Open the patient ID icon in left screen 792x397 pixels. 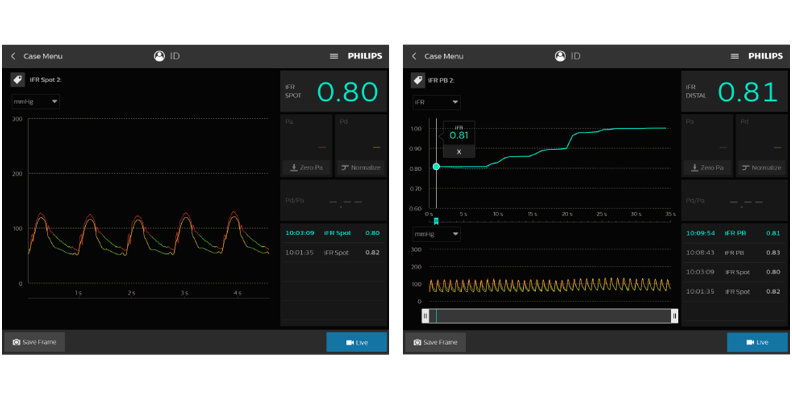click(x=160, y=56)
